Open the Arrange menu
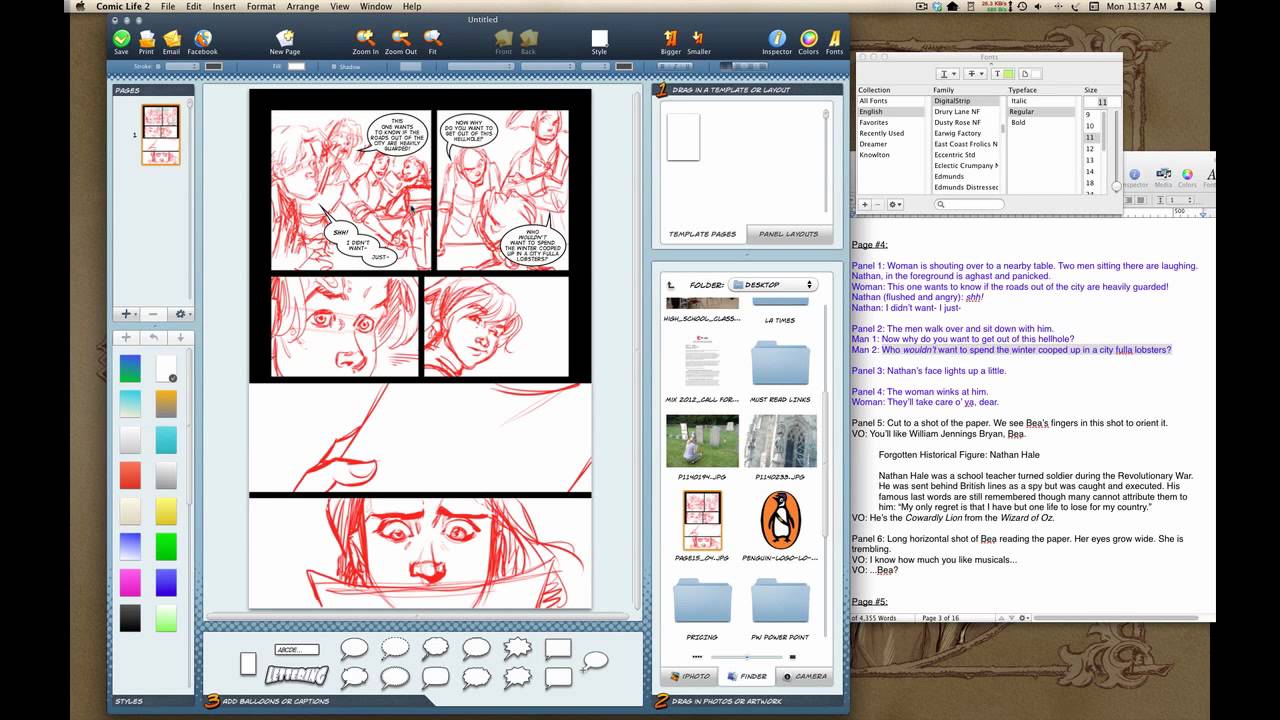This screenshot has width=1280, height=720. pyautogui.click(x=303, y=7)
